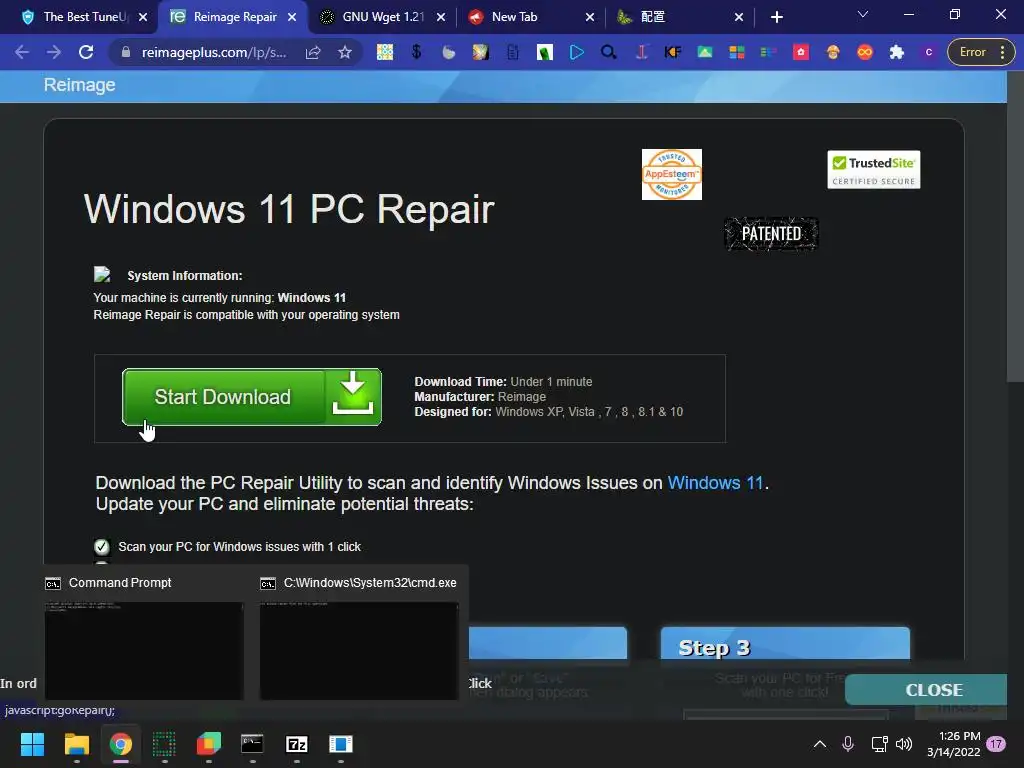This screenshot has height=768, width=1024.
Task: Open 7-Zip from the taskbar
Action: click(296, 744)
